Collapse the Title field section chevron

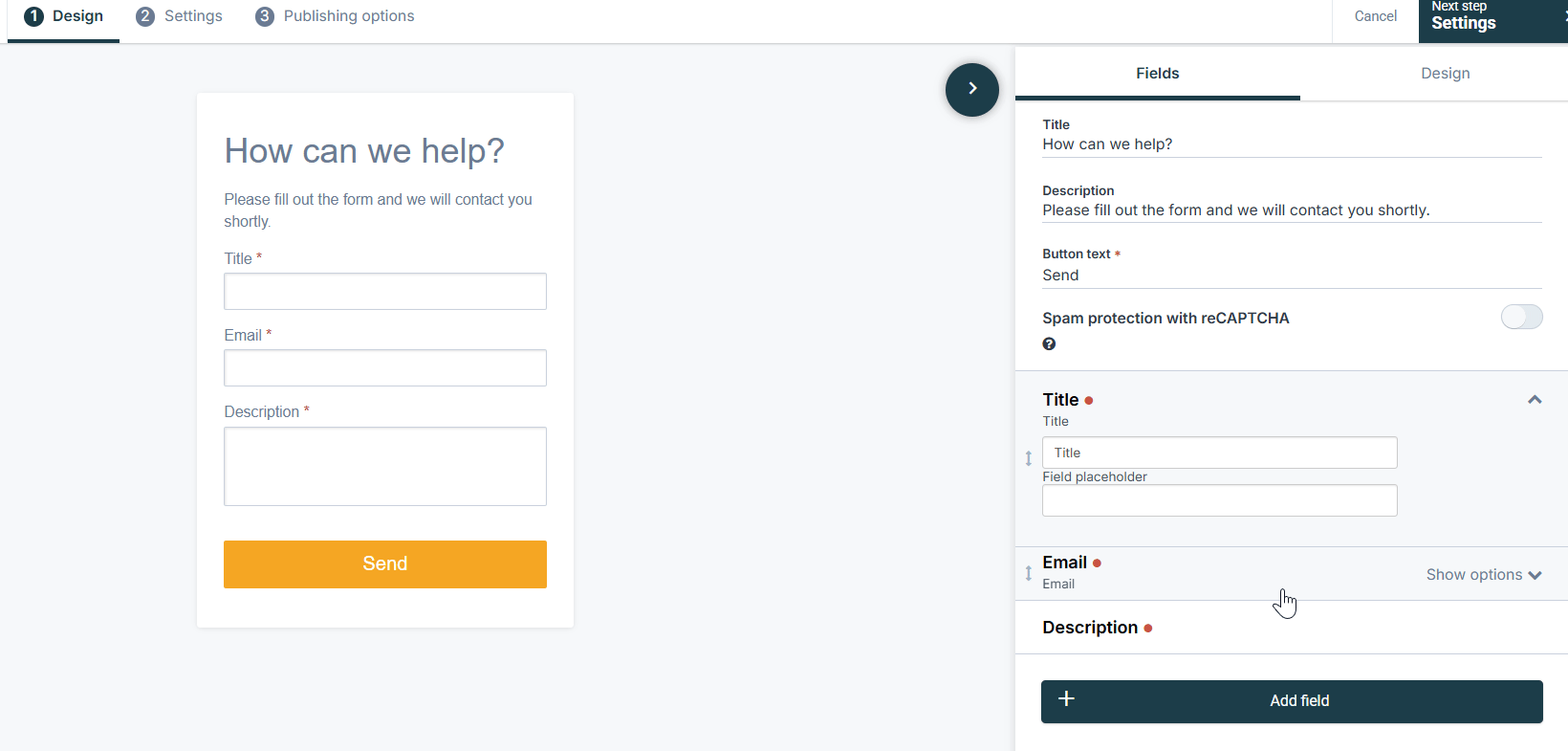[x=1535, y=400]
